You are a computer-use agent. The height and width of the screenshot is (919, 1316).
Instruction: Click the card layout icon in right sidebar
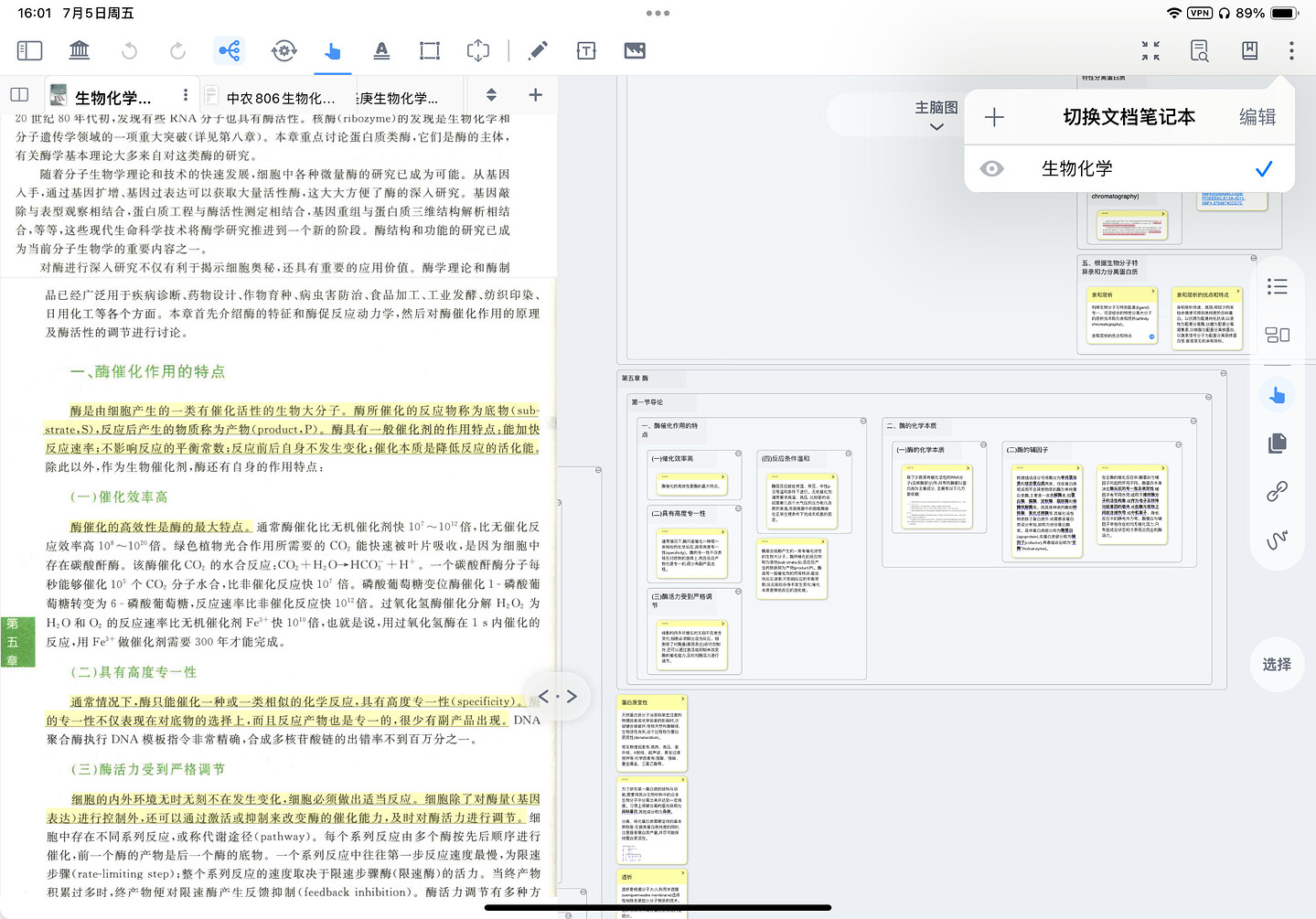tap(1278, 336)
